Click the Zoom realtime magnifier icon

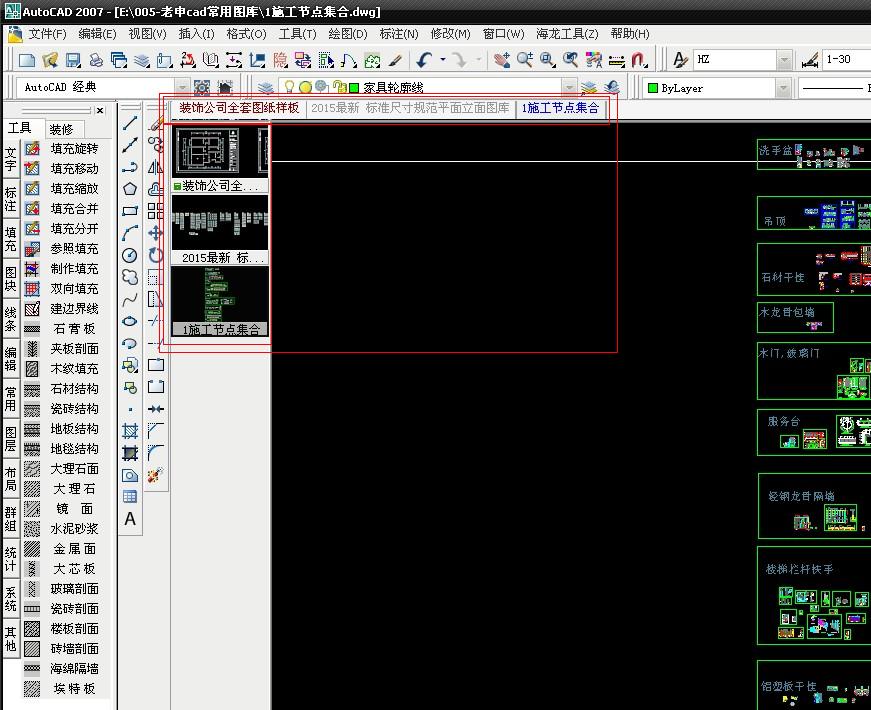524,59
